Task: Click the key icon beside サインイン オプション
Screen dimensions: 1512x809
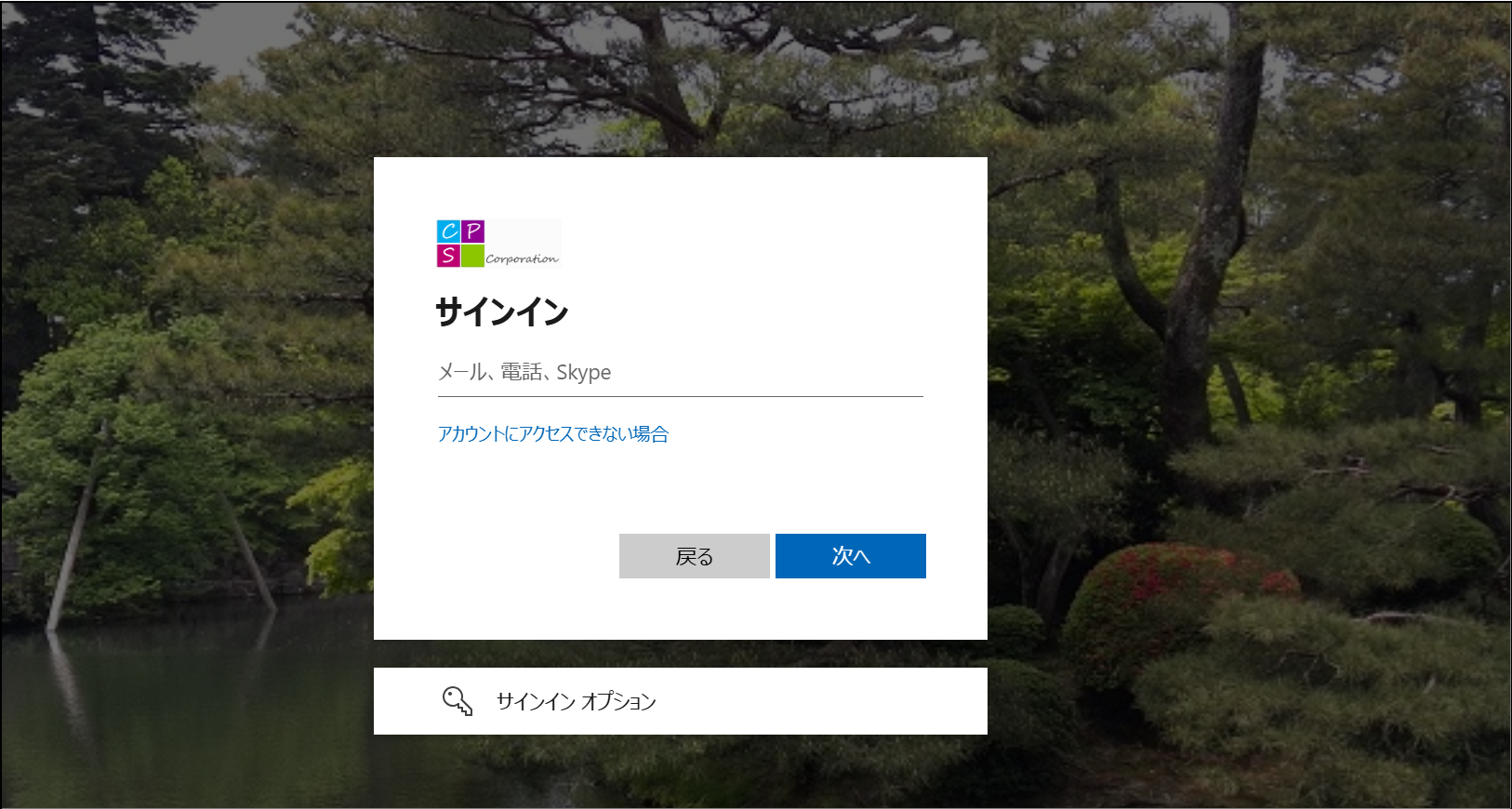Action: 457,701
